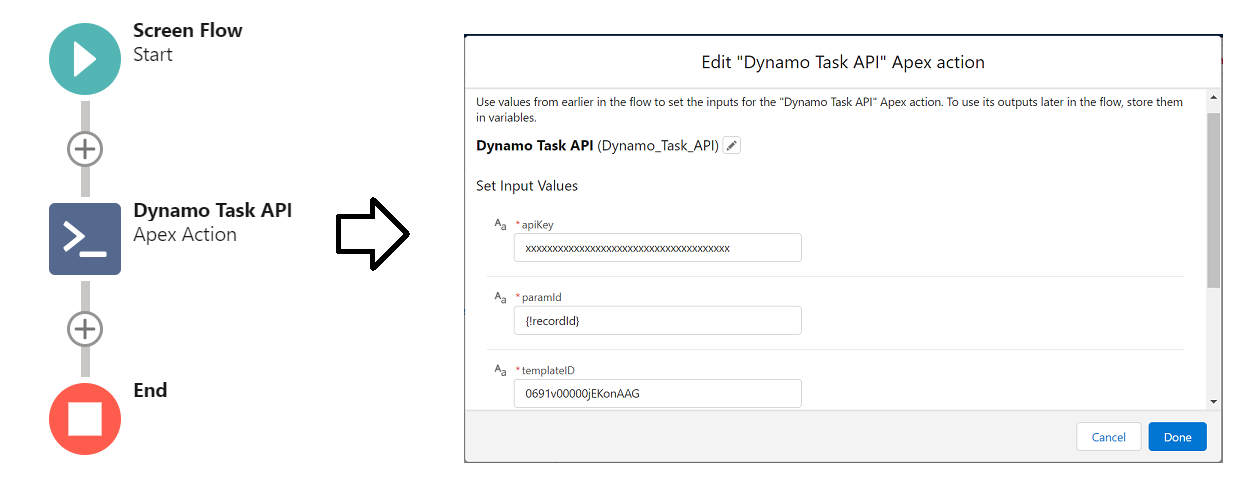This screenshot has width=1236, height=478.
Task: Click the paramId field containing {!recordId}
Action: coord(657,321)
